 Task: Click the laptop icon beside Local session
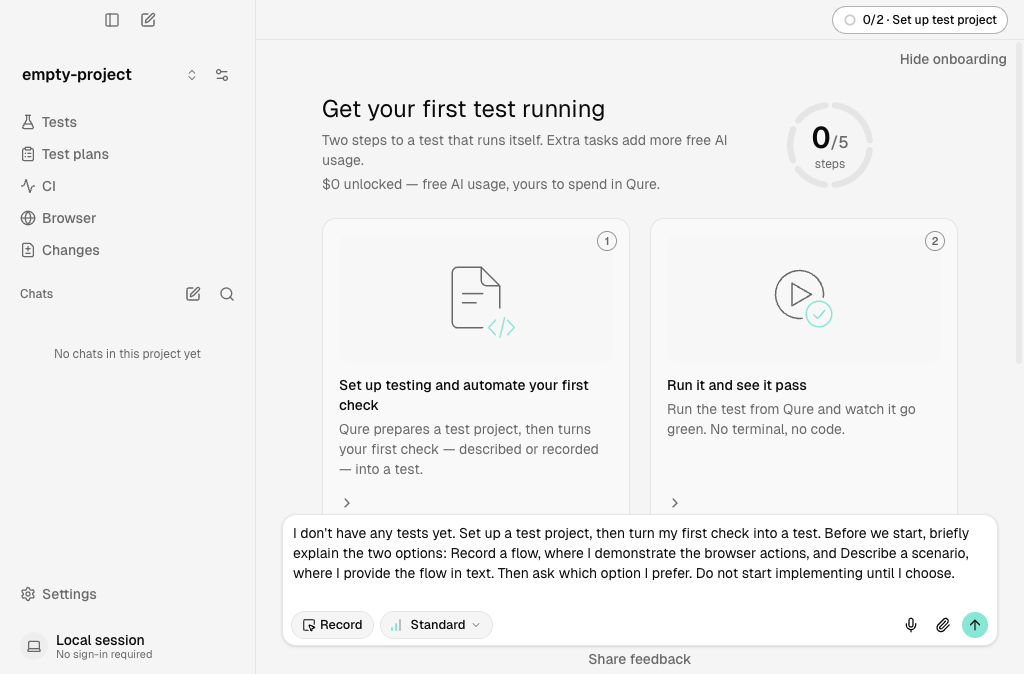tap(34, 647)
